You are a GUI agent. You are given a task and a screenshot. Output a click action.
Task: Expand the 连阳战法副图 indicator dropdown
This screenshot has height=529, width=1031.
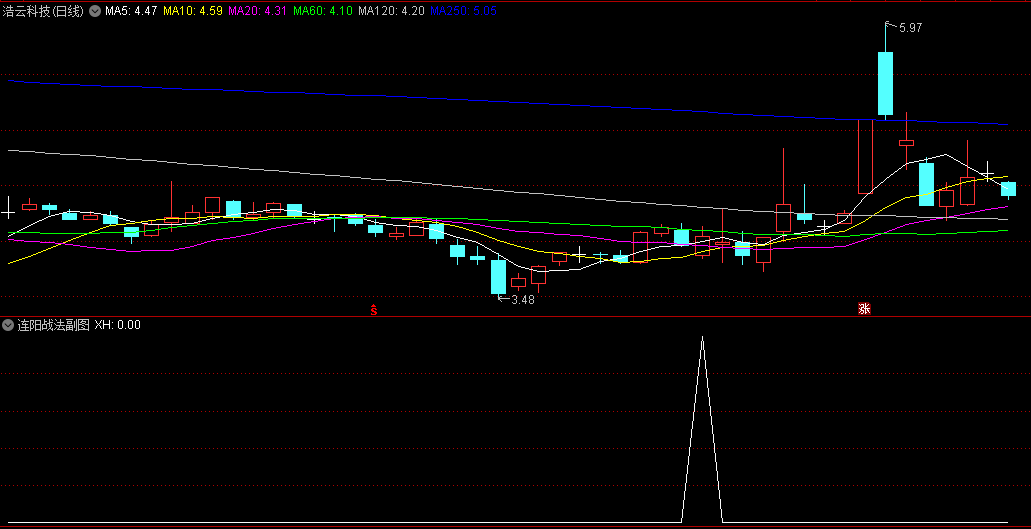tap(9, 325)
